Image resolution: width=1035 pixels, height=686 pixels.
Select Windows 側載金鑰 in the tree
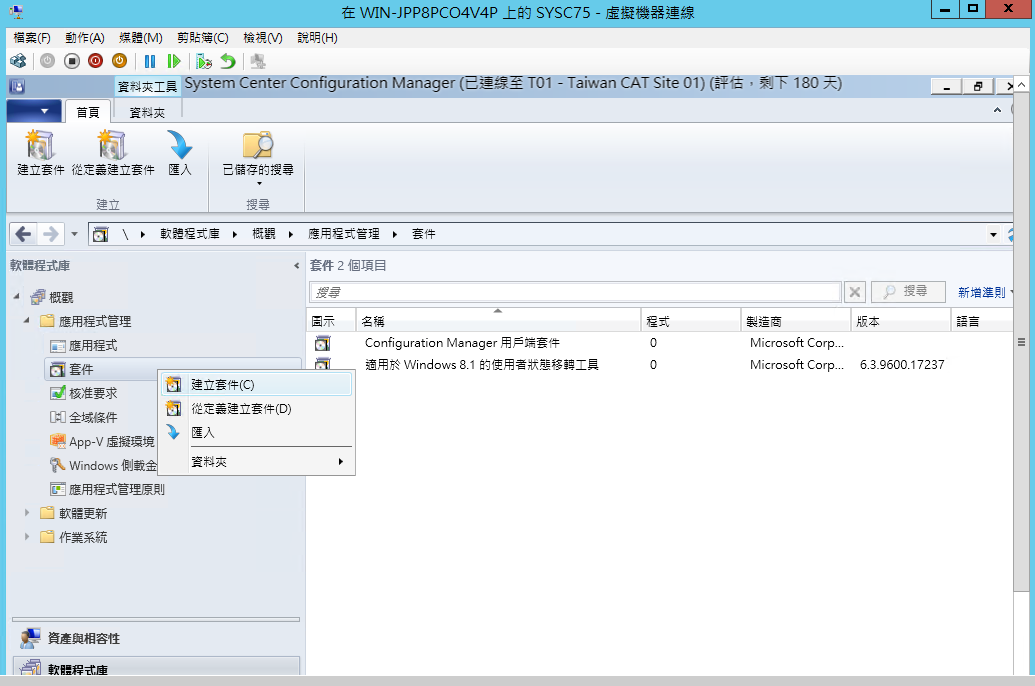pos(104,465)
